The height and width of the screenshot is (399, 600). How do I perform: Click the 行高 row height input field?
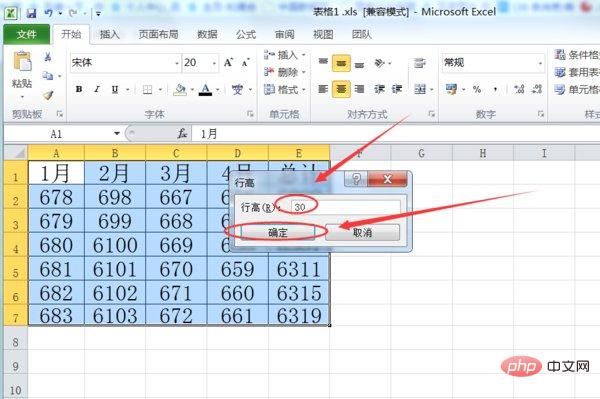pyautogui.click(x=346, y=207)
